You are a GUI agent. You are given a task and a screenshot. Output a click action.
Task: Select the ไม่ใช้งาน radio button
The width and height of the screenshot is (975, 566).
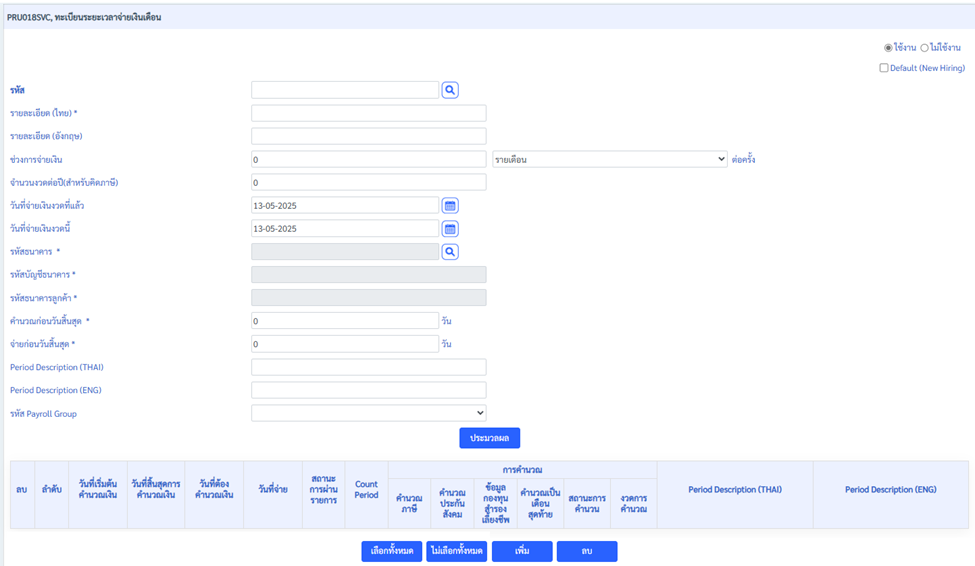coord(924,48)
